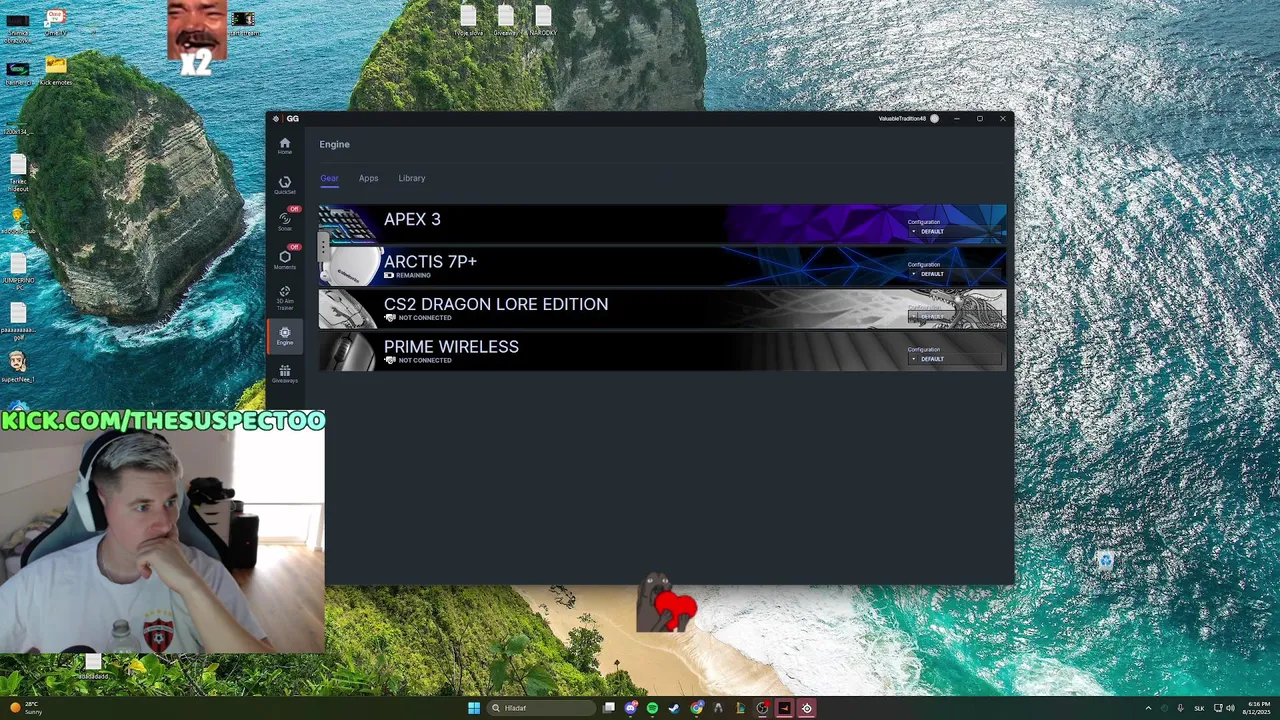
Task: Click the Engine page heading
Action: point(334,144)
